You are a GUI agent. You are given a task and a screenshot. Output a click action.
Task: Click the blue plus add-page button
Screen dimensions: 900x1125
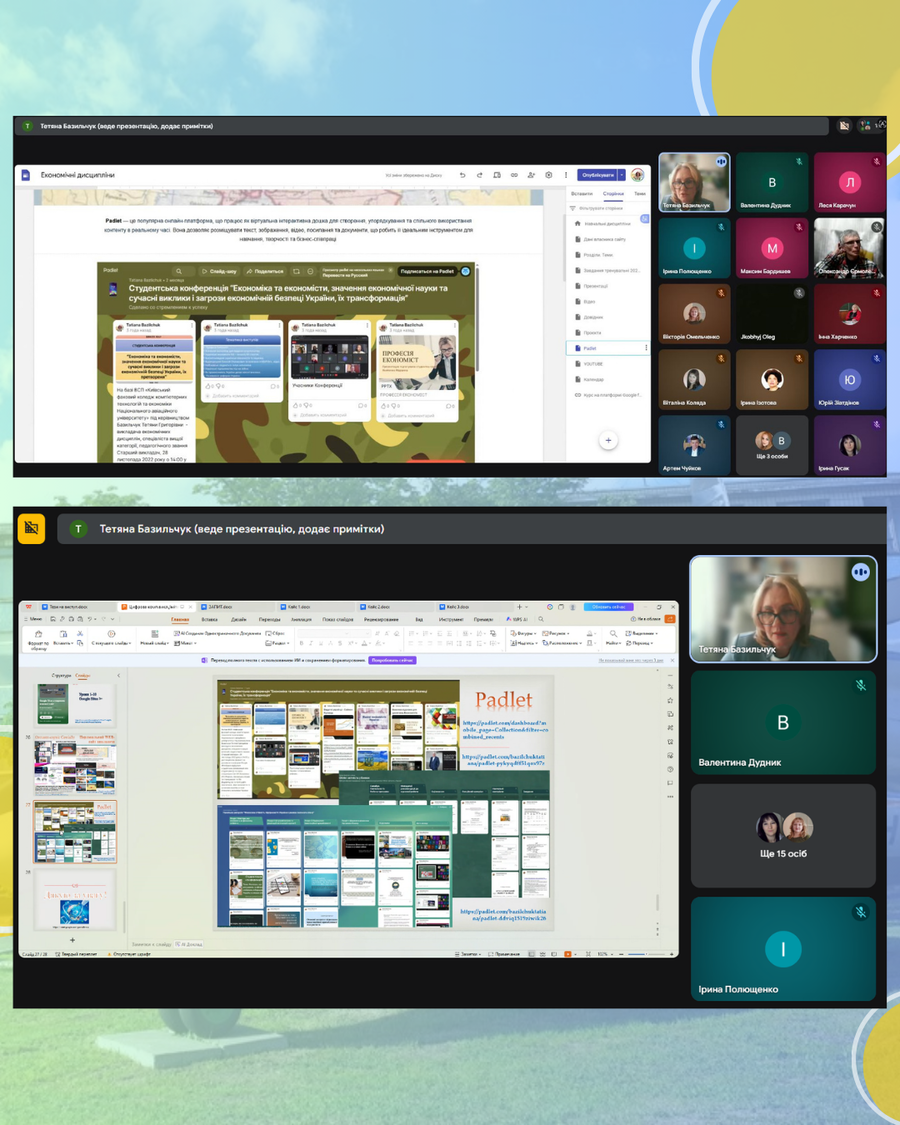[608, 440]
